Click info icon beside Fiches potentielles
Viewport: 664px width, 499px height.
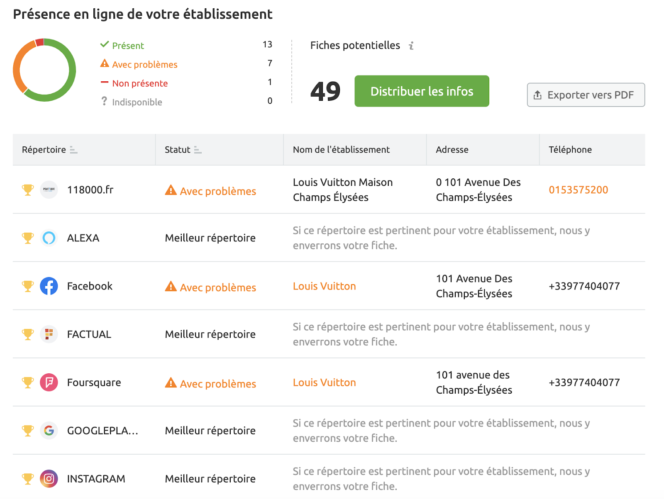411,46
